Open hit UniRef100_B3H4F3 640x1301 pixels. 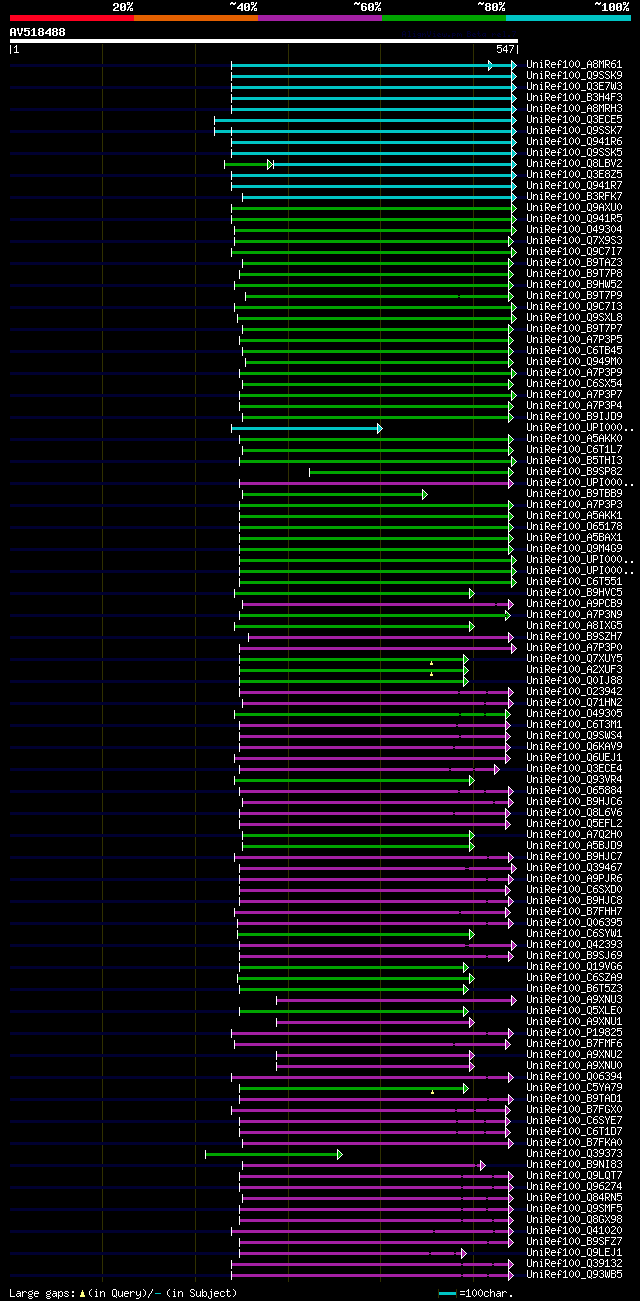pos(575,98)
